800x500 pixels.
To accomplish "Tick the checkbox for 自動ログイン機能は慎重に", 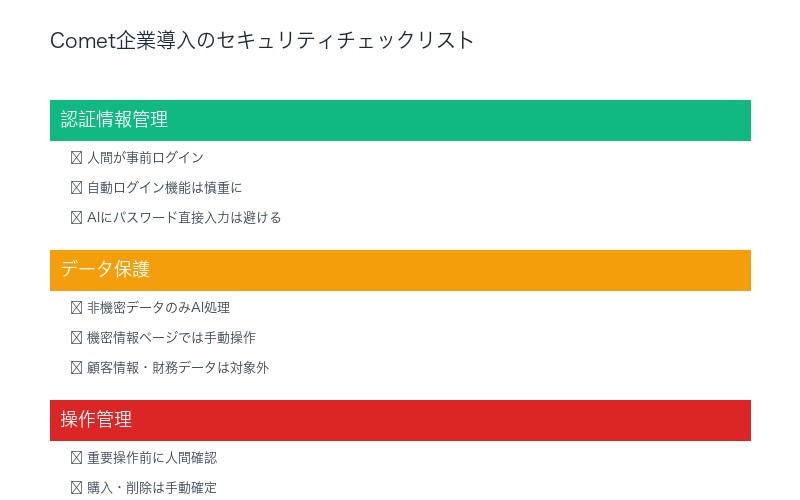I will tap(77, 188).
